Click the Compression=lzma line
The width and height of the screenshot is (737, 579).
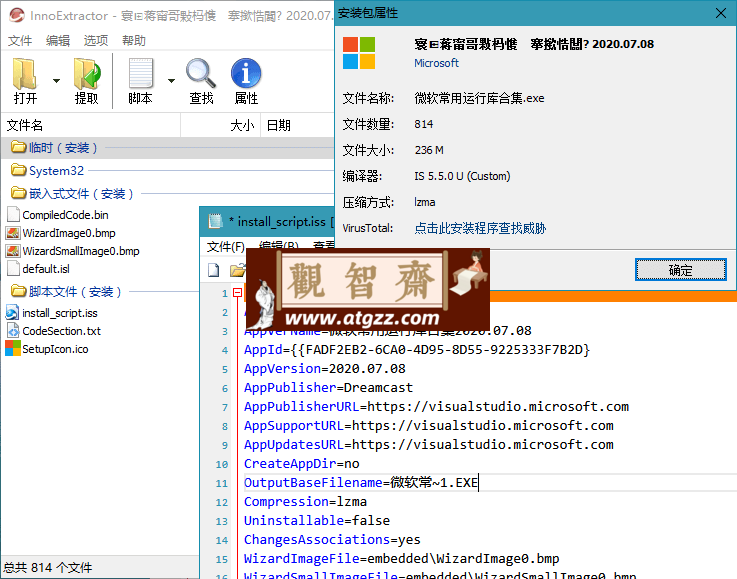point(305,502)
